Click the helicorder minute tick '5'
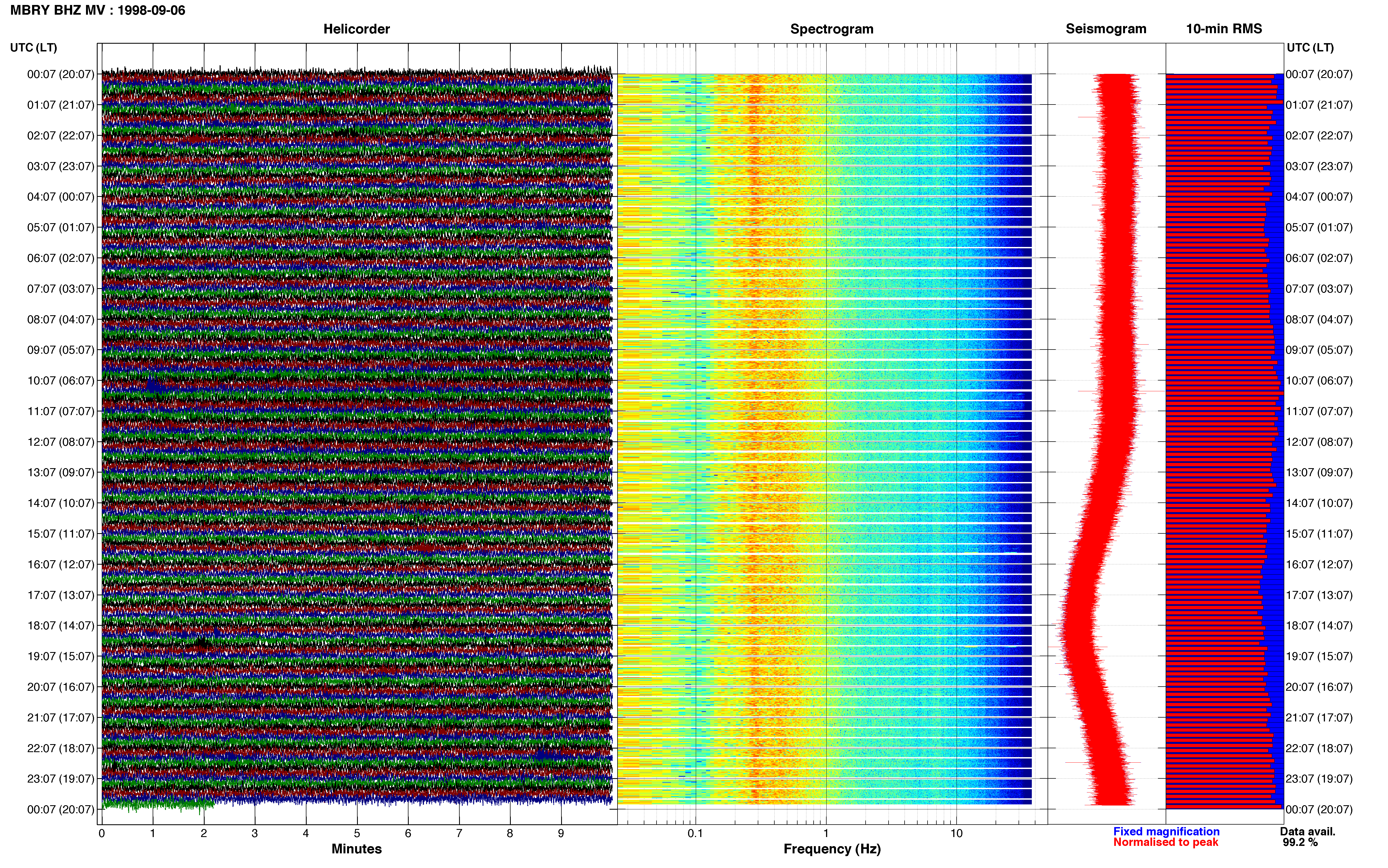 point(357,833)
